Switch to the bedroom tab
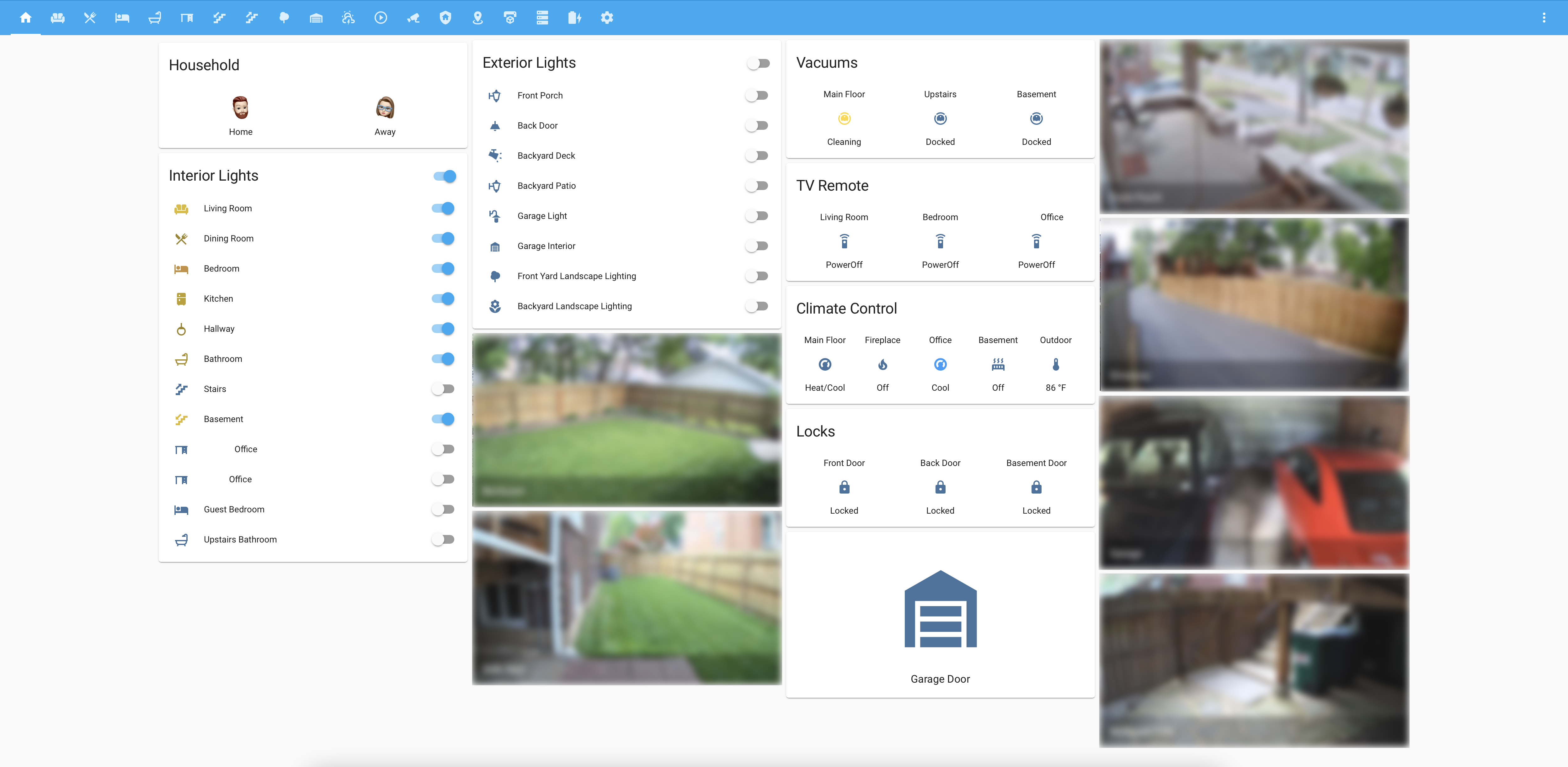The width and height of the screenshot is (1568, 767). (122, 18)
